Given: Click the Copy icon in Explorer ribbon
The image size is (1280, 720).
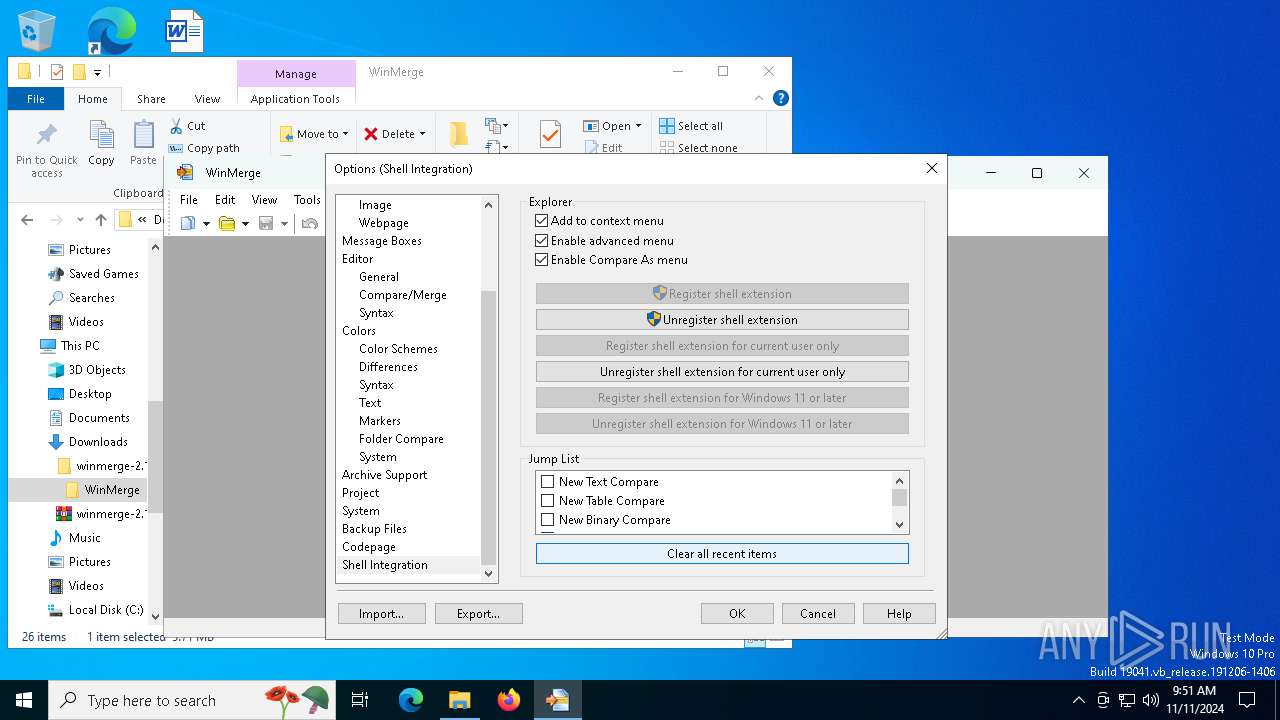Looking at the screenshot, I should point(101,135).
